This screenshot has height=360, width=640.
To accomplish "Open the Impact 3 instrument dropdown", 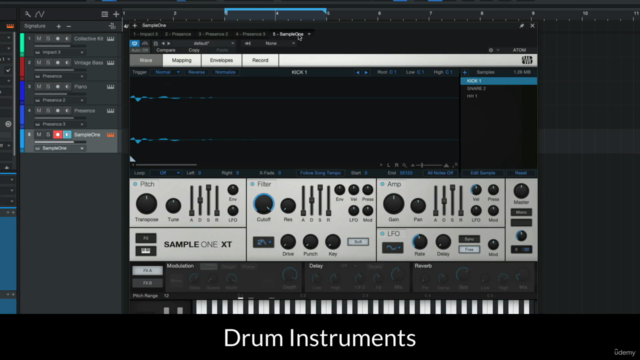I will [x=60, y=52].
